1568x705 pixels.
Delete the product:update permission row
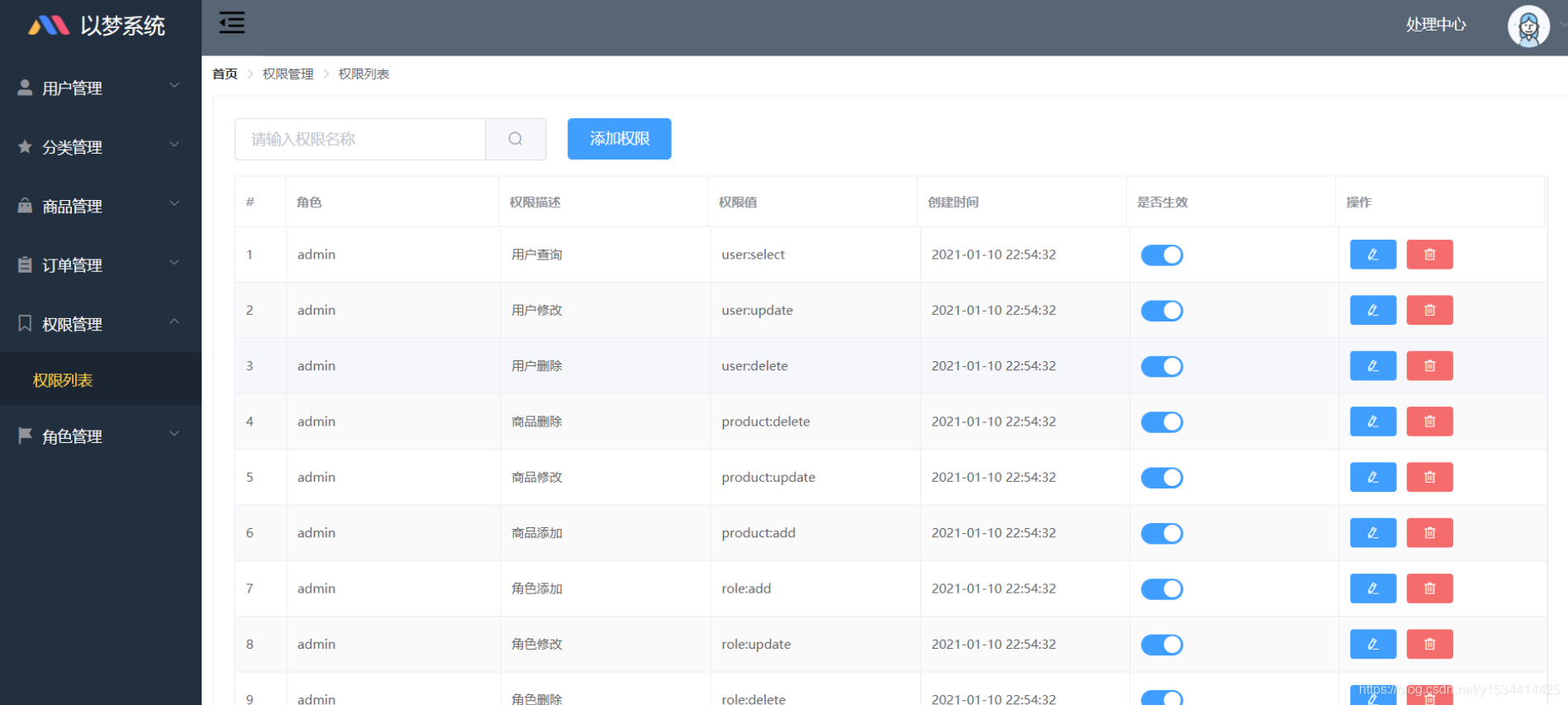click(1429, 477)
